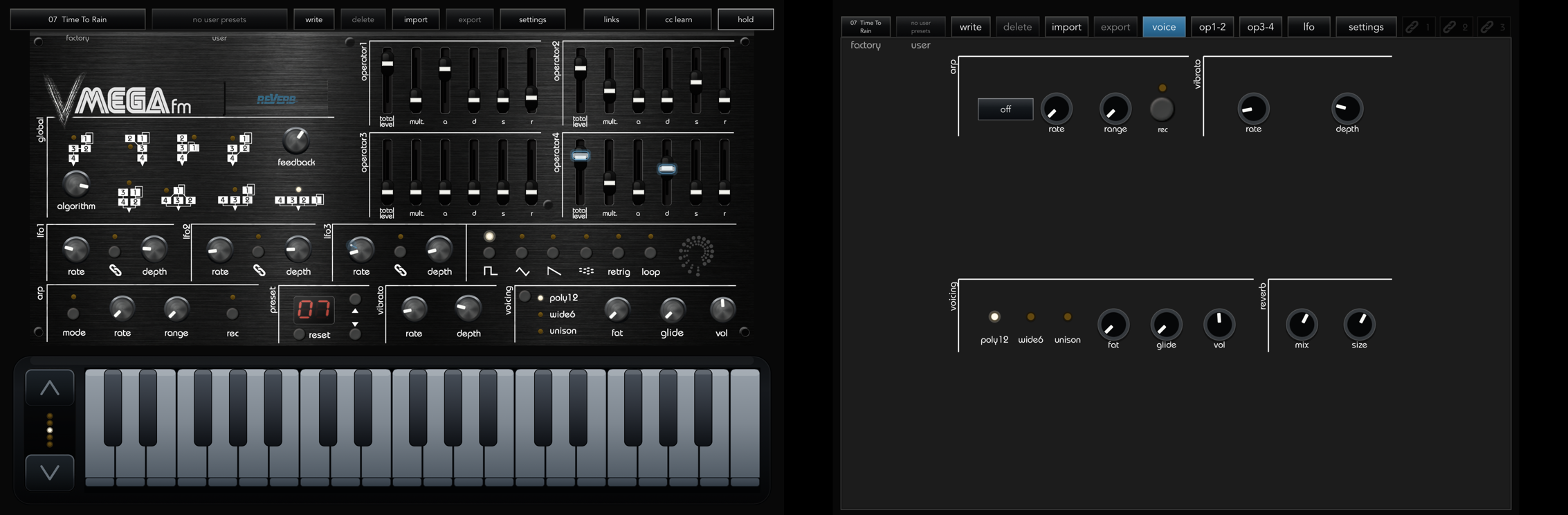Screen dimensions: 1568x515
Task: Change the arp mode off selector
Action: coord(1005,109)
